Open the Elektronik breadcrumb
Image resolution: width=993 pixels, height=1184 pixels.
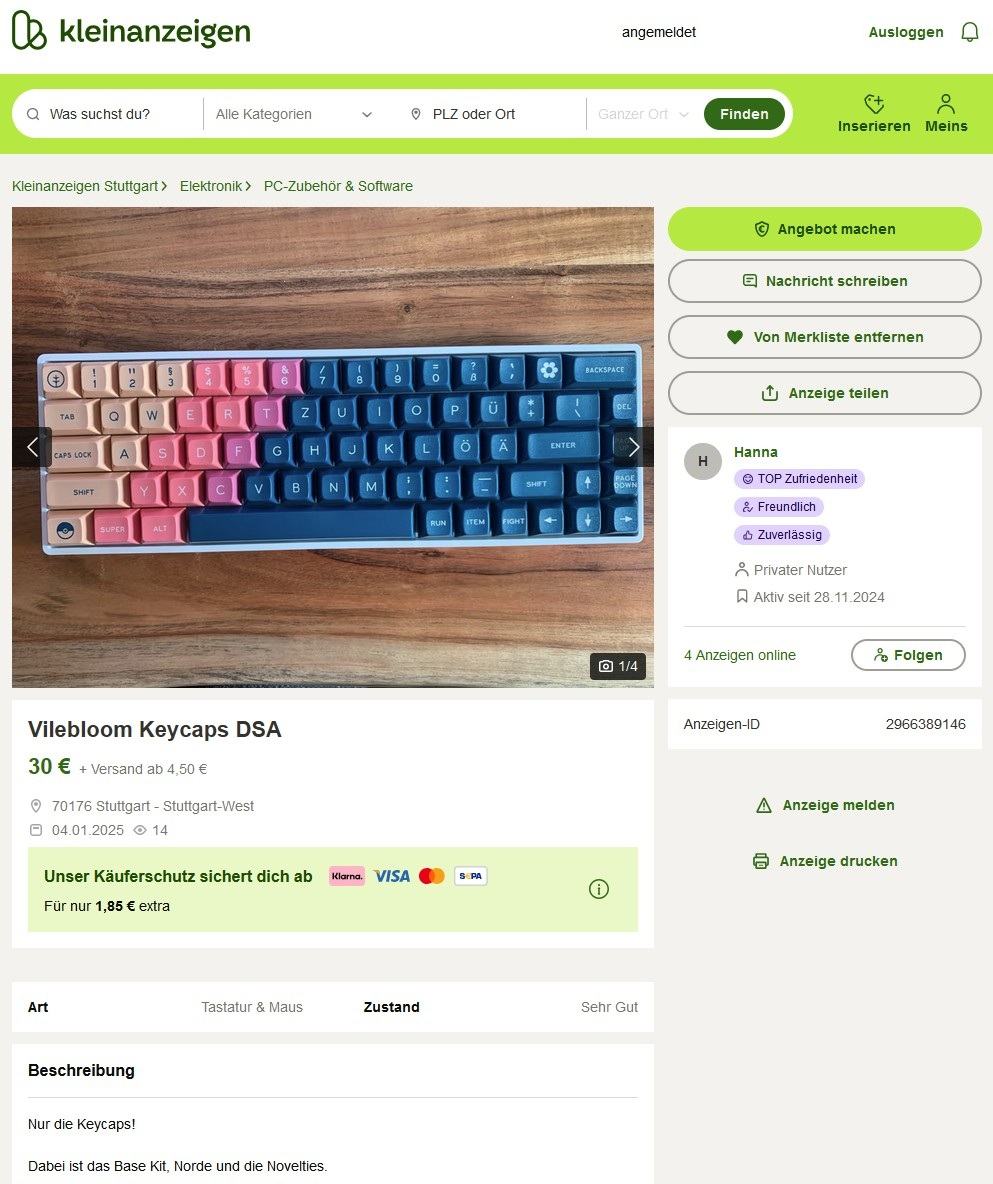tap(211, 186)
